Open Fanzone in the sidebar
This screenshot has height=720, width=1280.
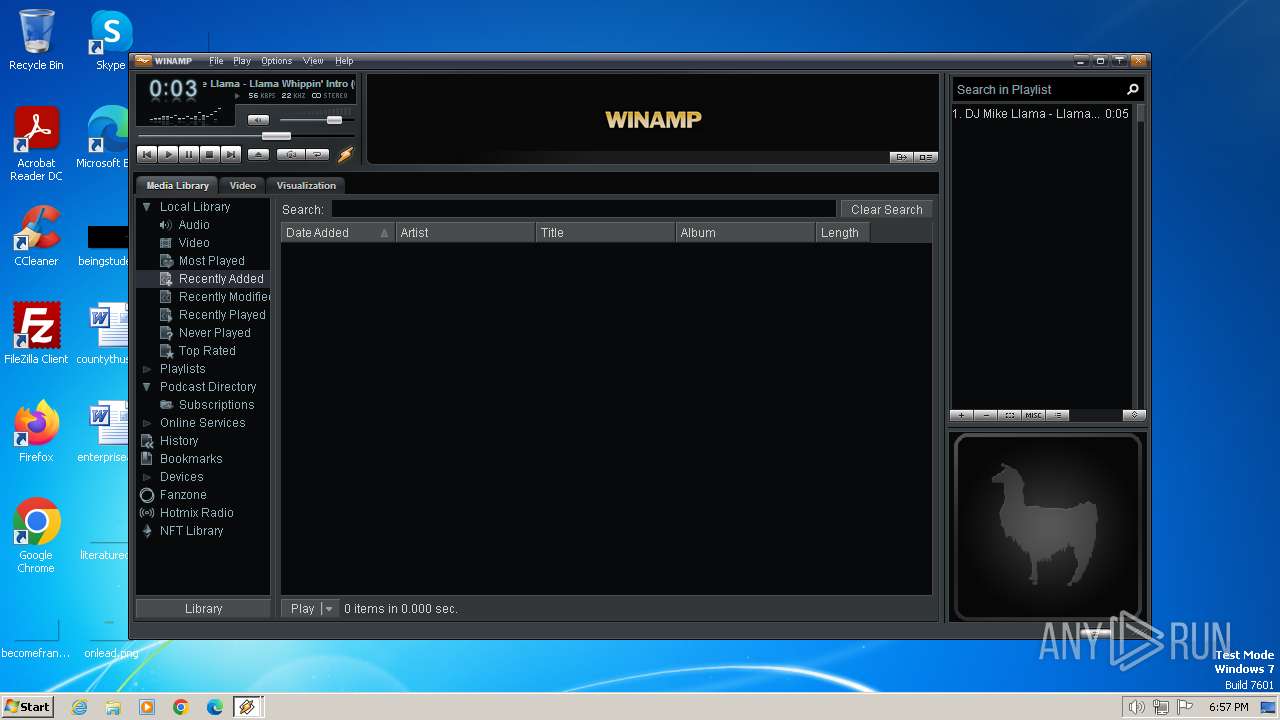point(183,495)
